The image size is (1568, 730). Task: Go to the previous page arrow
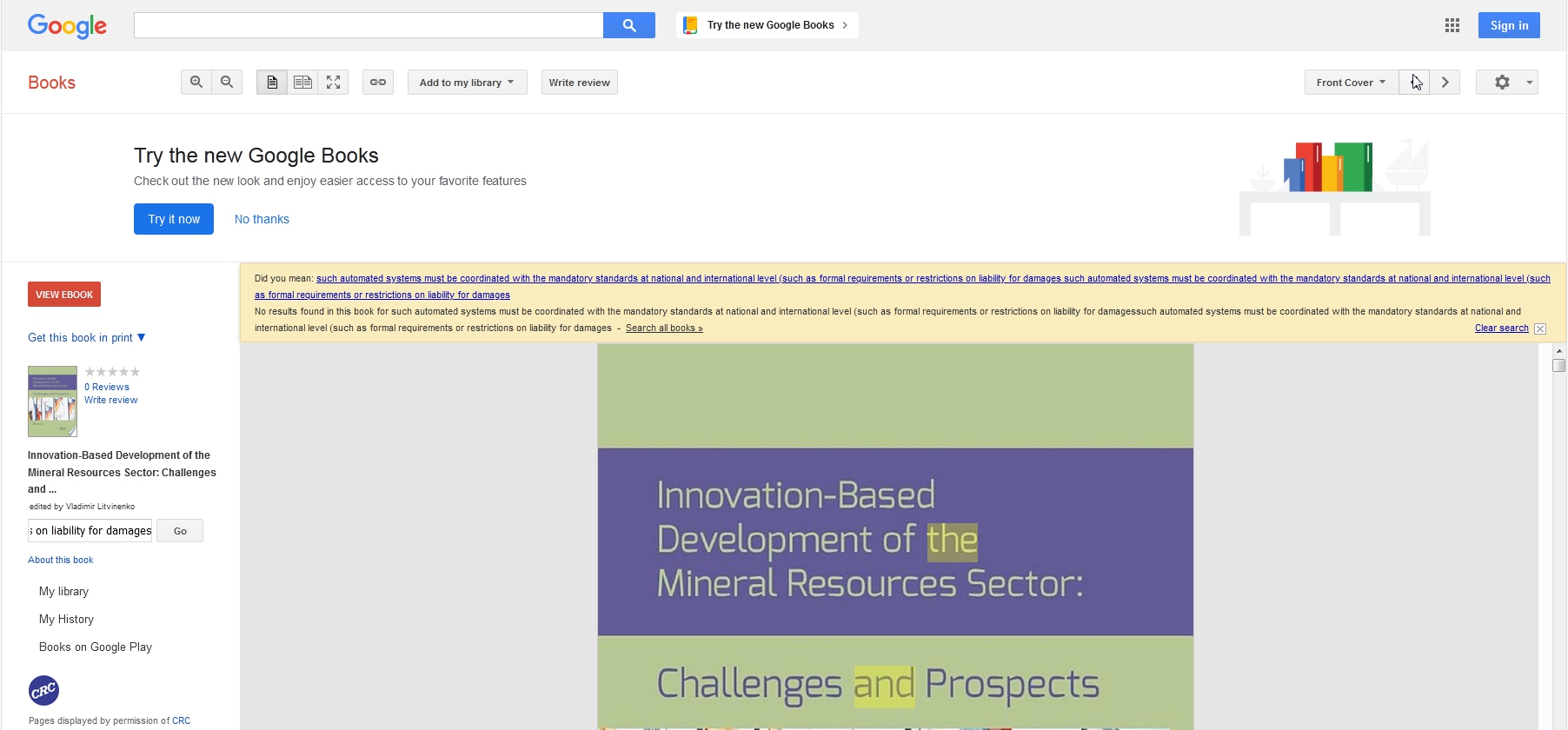click(1414, 82)
